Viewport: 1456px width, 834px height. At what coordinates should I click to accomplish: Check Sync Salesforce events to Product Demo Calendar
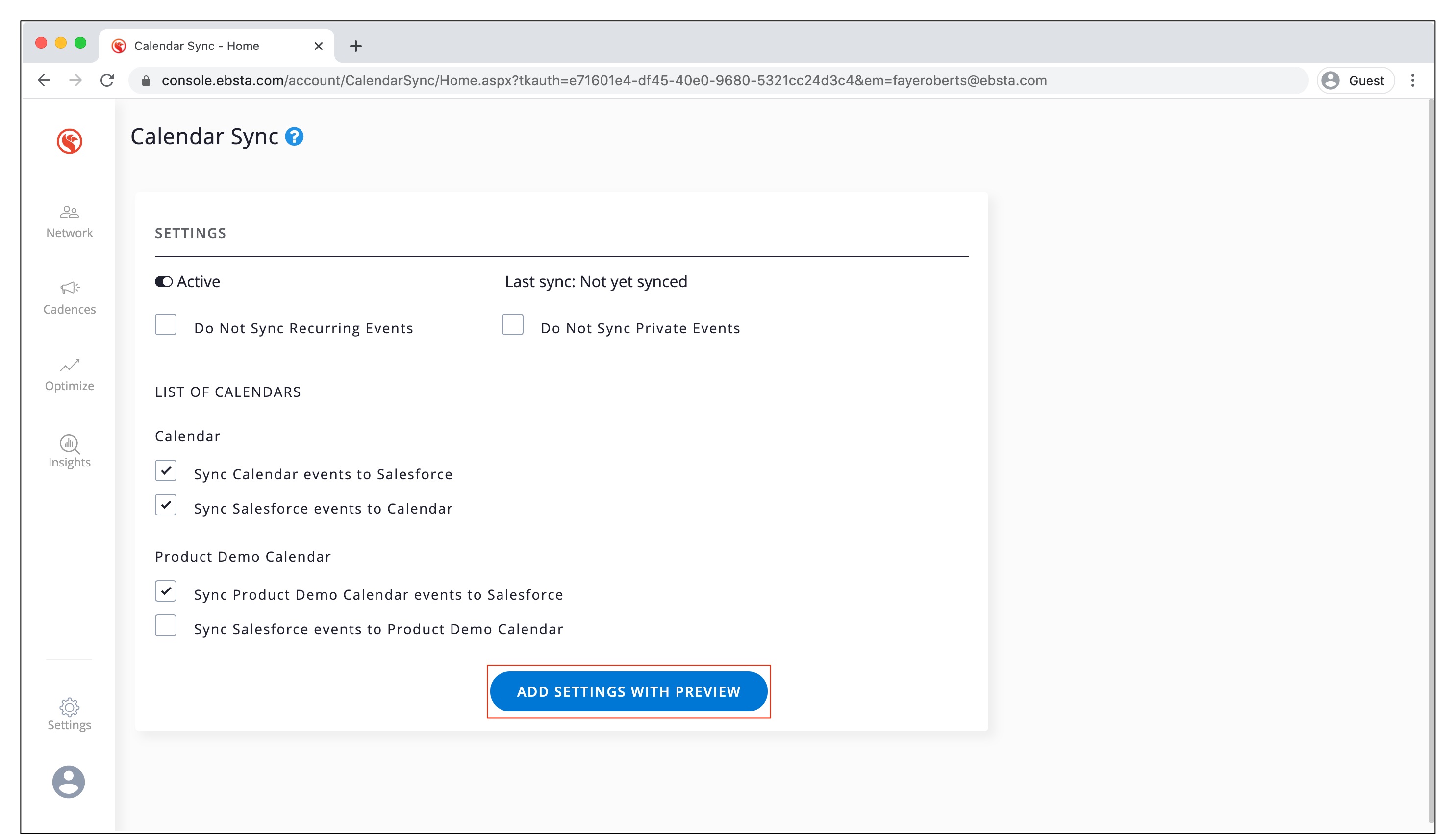coord(166,625)
